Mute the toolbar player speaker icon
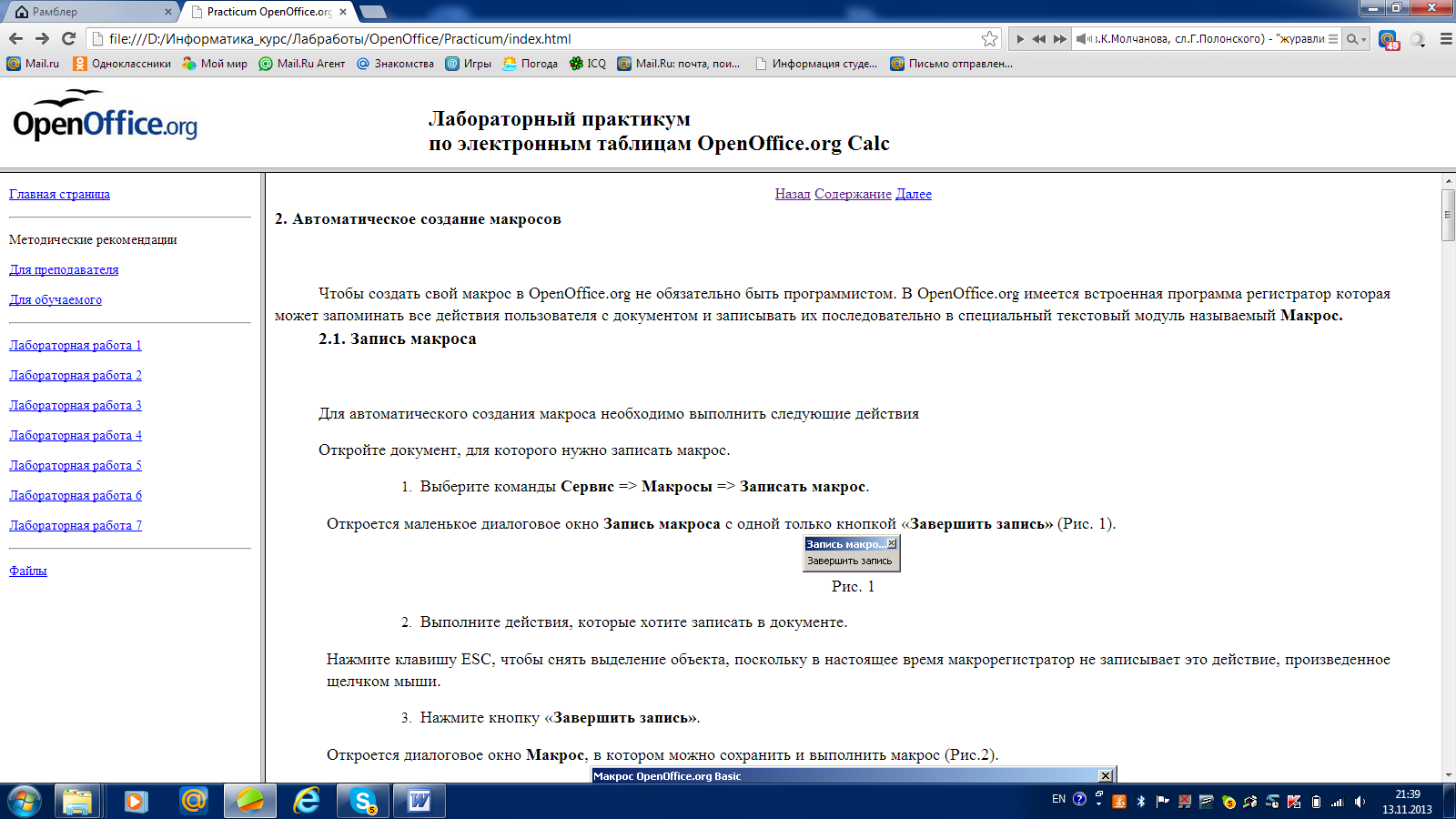 coord(1082,39)
